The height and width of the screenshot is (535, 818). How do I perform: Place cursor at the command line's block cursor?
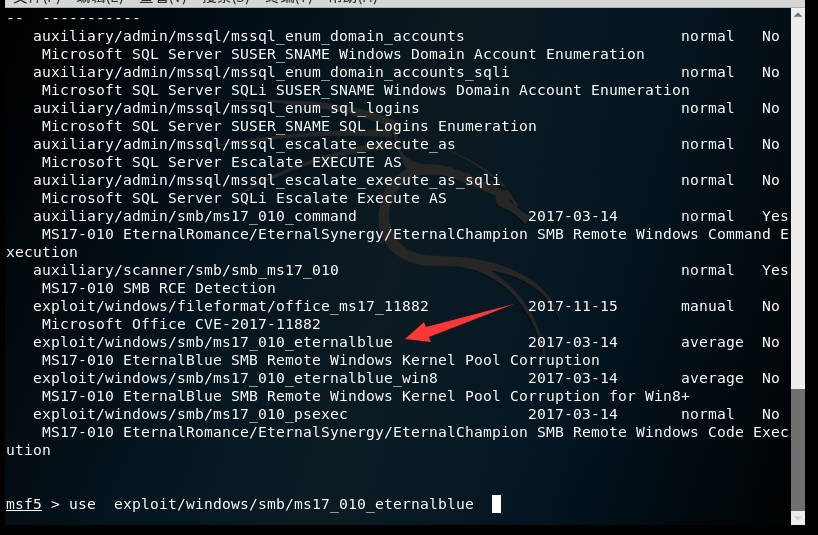click(x=496, y=504)
